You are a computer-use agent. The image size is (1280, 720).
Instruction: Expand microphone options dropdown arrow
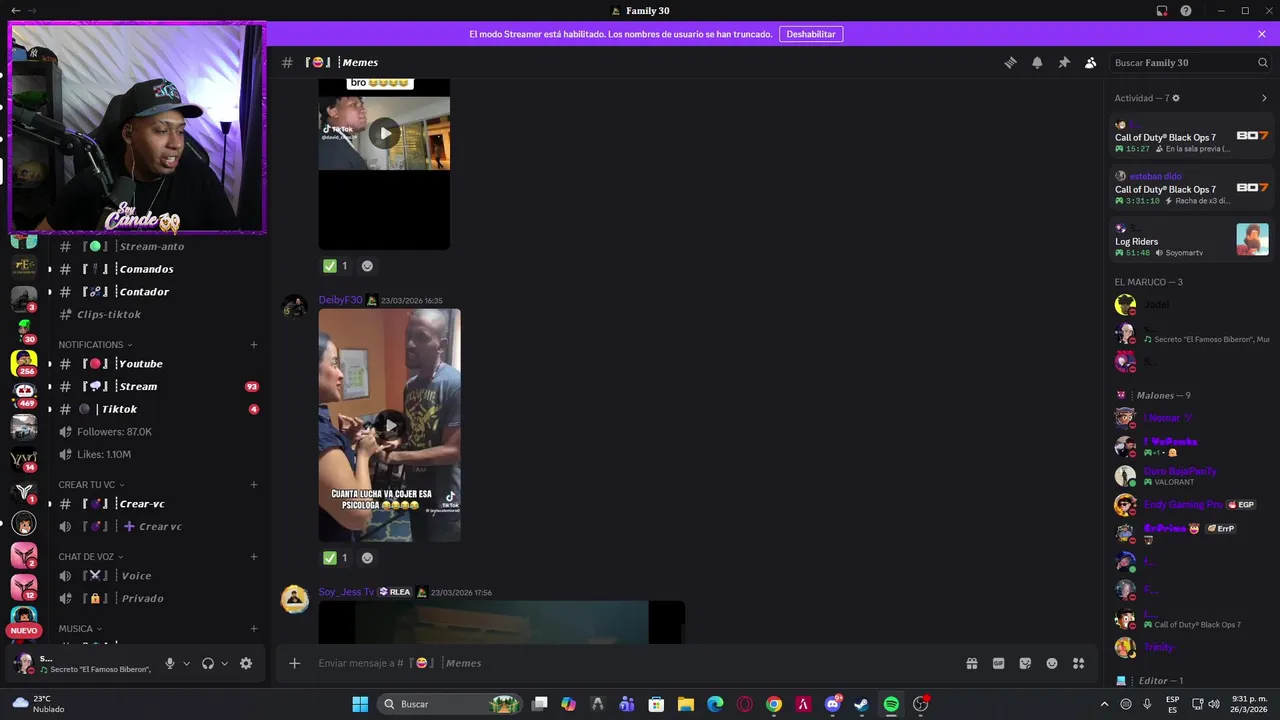pos(186,663)
